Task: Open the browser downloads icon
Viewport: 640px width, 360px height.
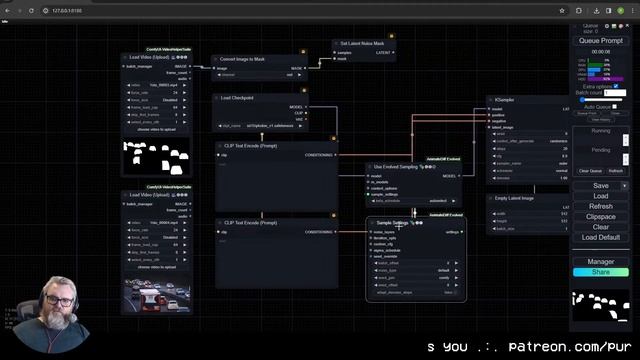Action: tap(596, 11)
